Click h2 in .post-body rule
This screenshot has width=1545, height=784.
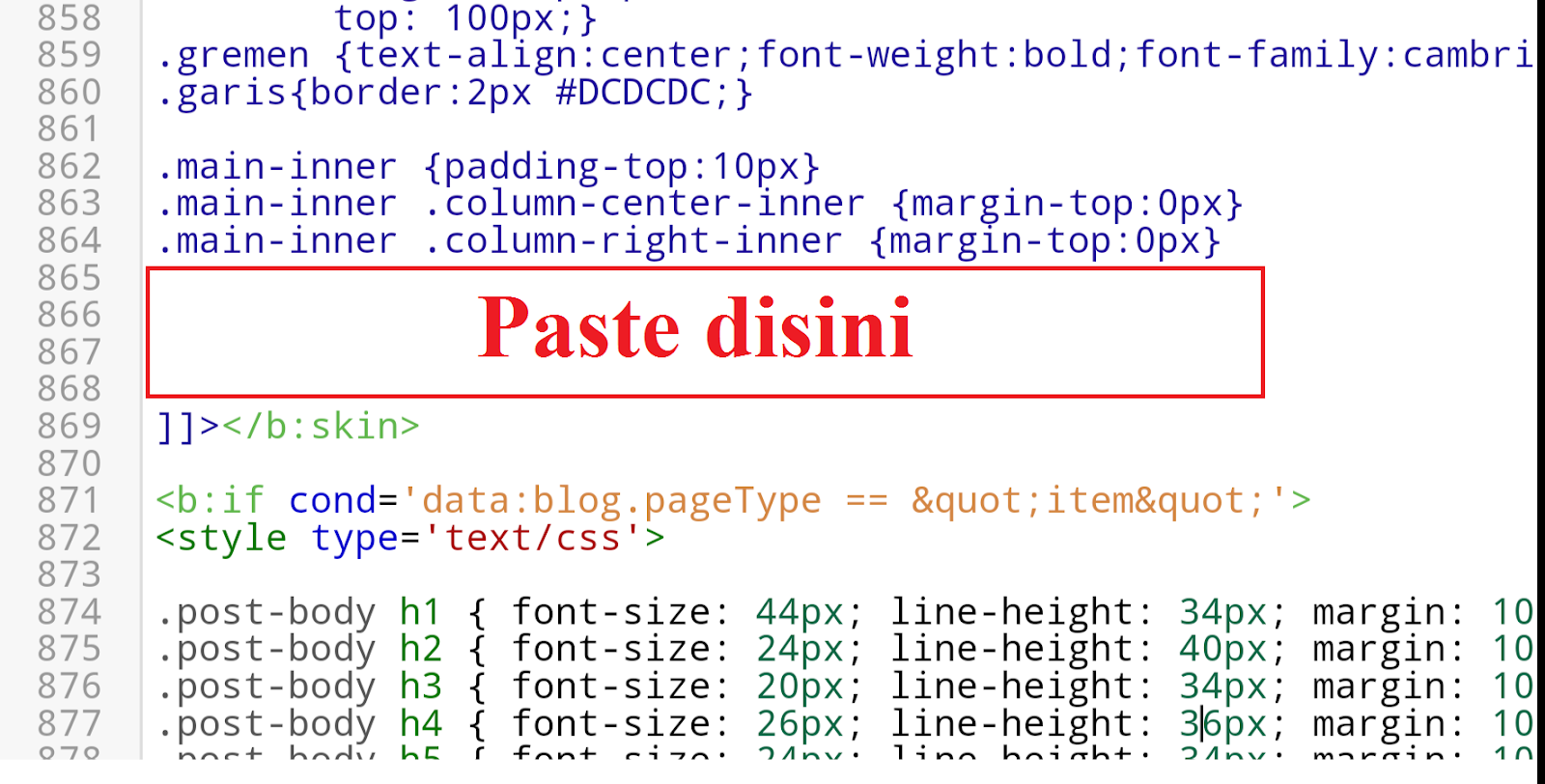tap(420, 649)
